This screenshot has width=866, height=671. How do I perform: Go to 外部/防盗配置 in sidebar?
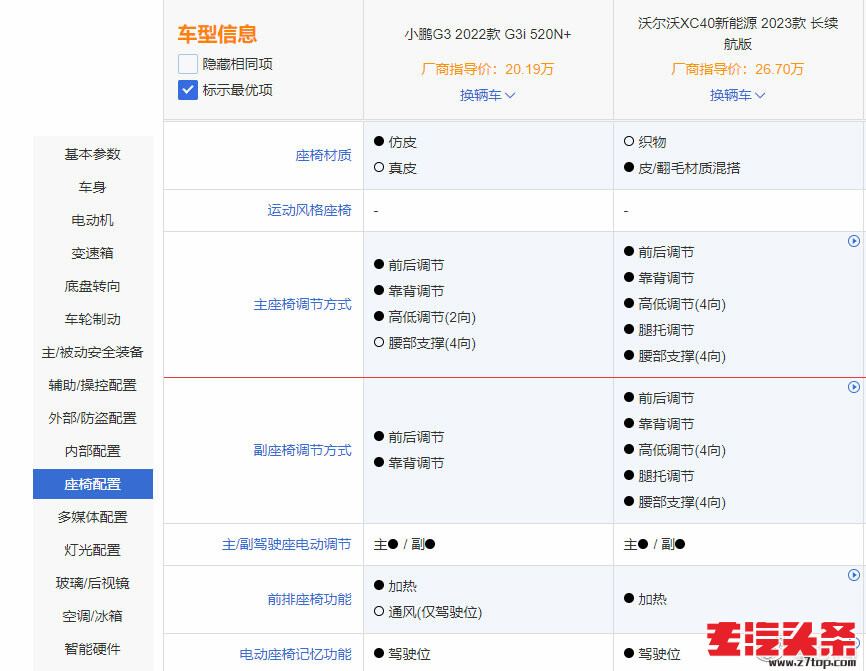coord(93,418)
